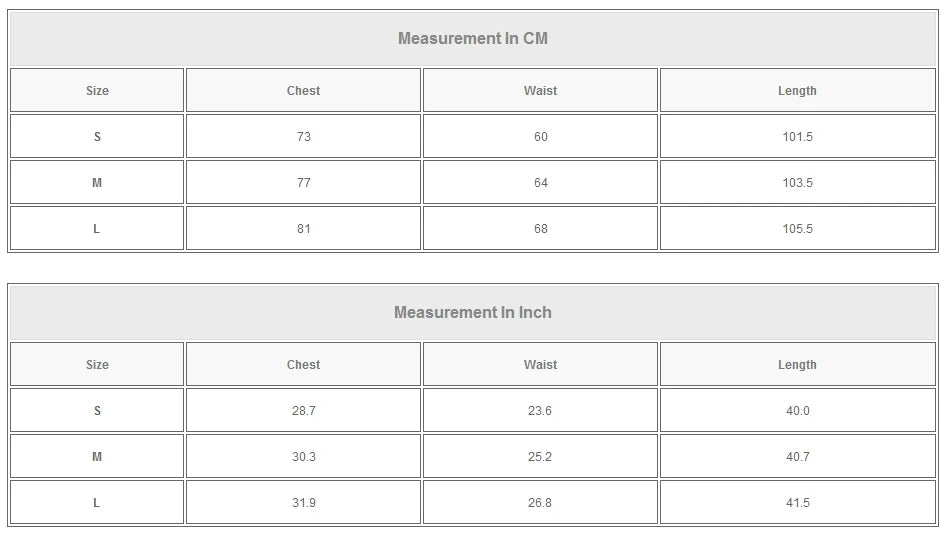The width and height of the screenshot is (951, 533).
Task: Click the length value 101.5 cell
Action: point(797,137)
